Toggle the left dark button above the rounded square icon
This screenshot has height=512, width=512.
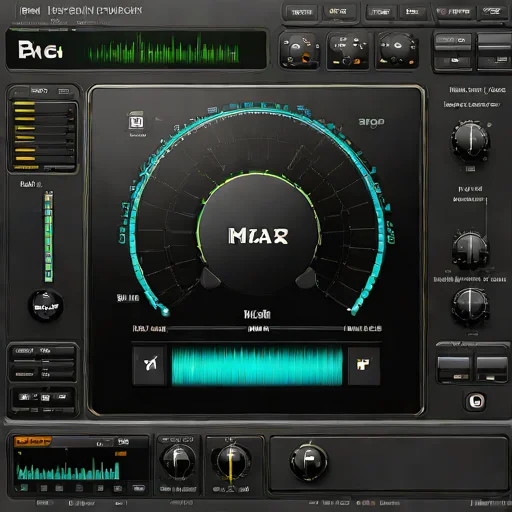coord(453,369)
